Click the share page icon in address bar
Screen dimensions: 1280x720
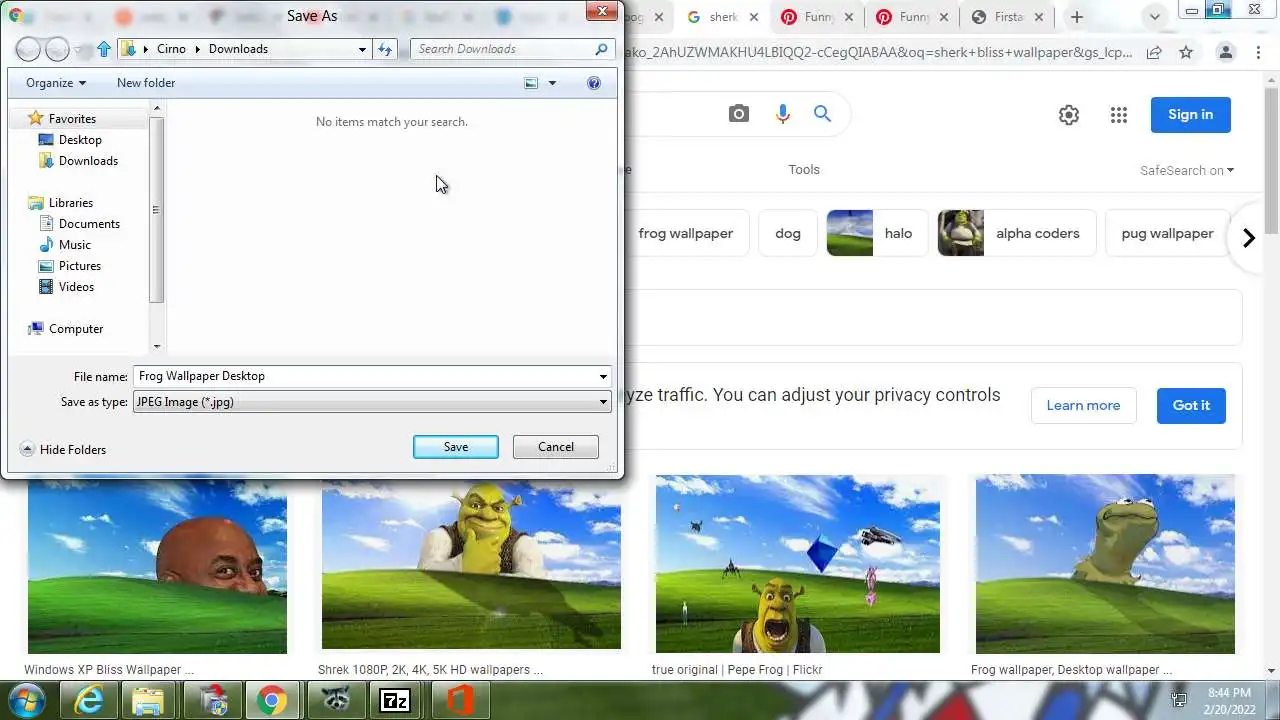[1154, 53]
